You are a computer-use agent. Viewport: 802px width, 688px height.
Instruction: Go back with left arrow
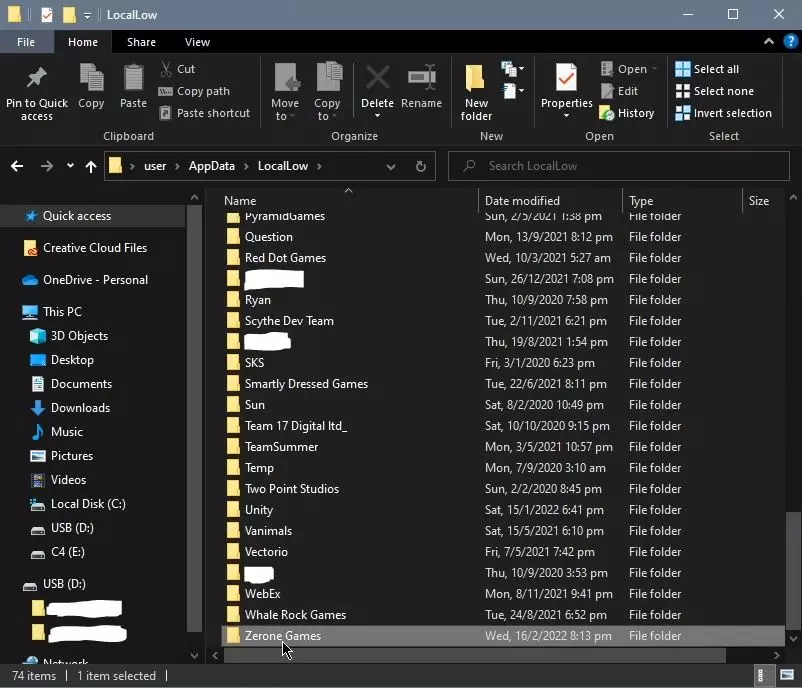pyautogui.click(x=17, y=166)
